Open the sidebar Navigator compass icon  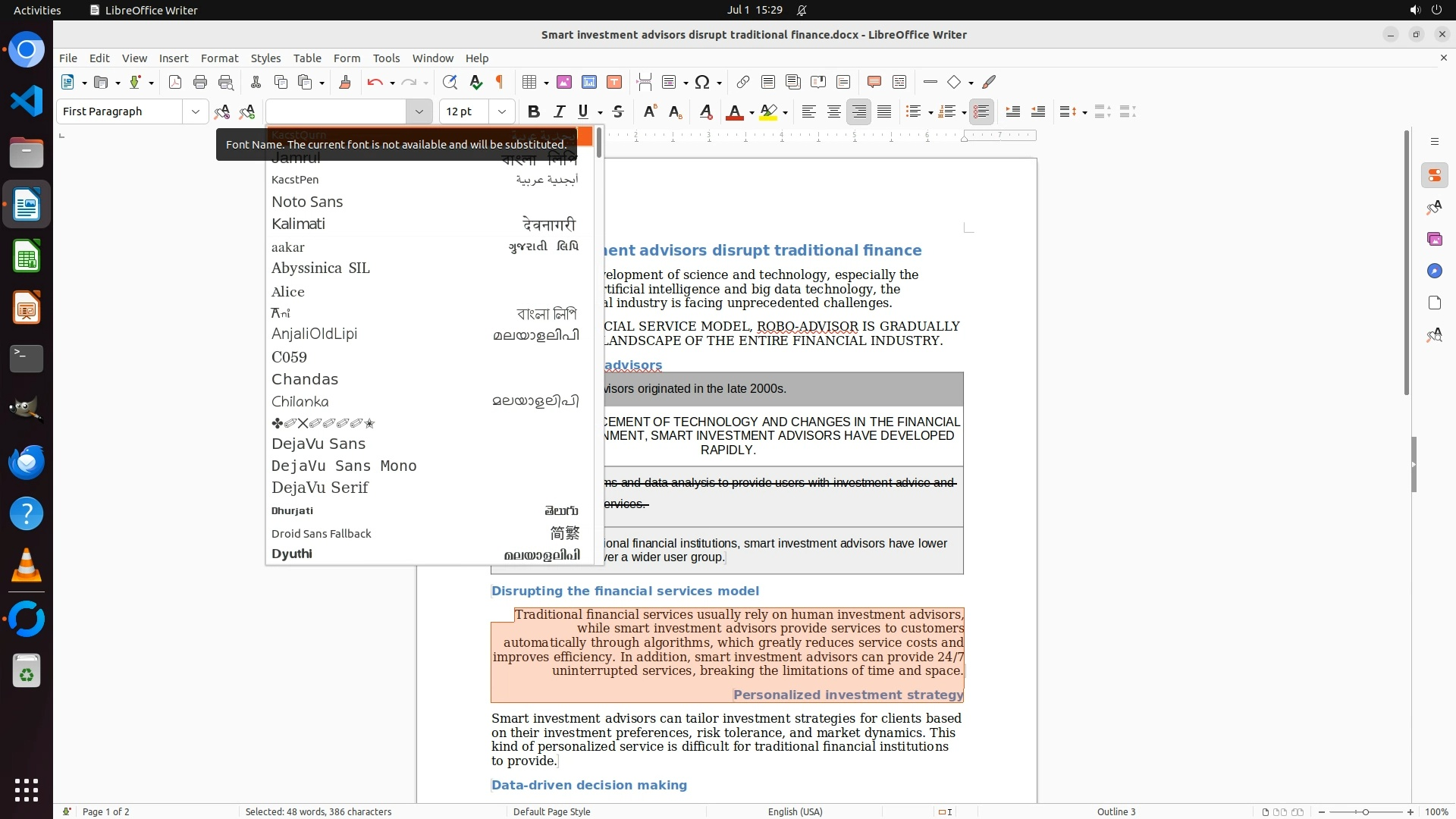coord(1434,271)
